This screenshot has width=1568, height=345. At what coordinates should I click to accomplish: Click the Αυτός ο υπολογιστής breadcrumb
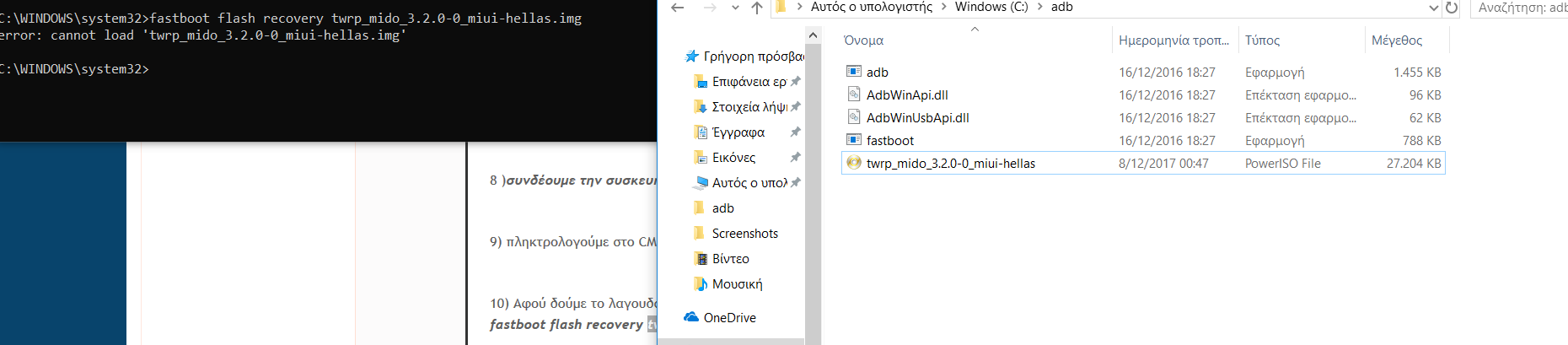coord(872,7)
